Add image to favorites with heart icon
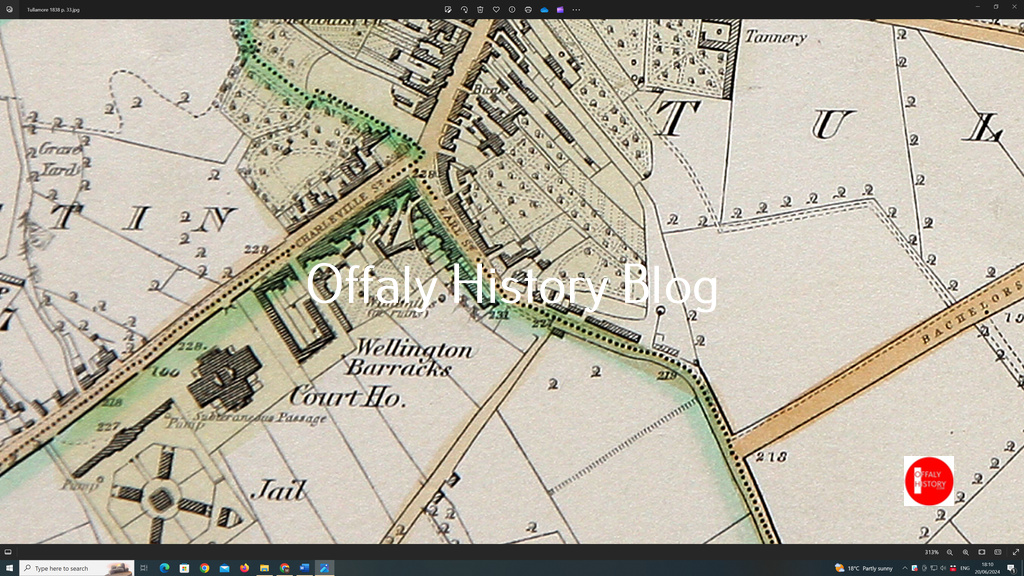The width and height of the screenshot is (1024, 576). 496,10
